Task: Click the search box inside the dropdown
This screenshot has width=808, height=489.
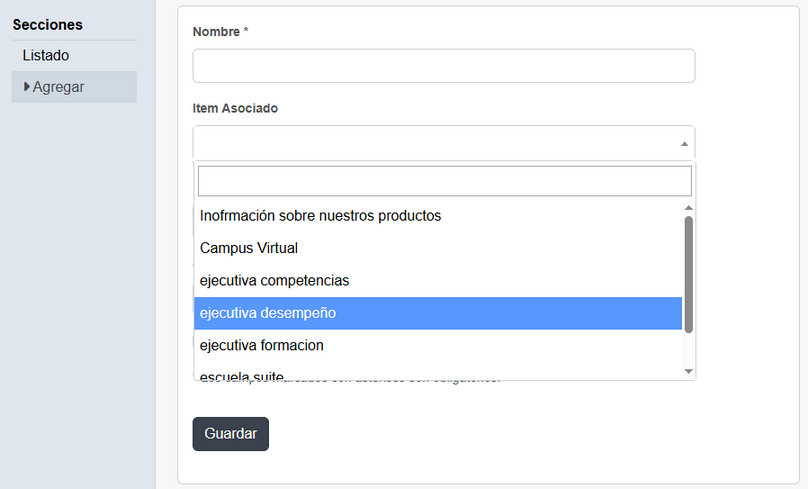Action: 444,181
